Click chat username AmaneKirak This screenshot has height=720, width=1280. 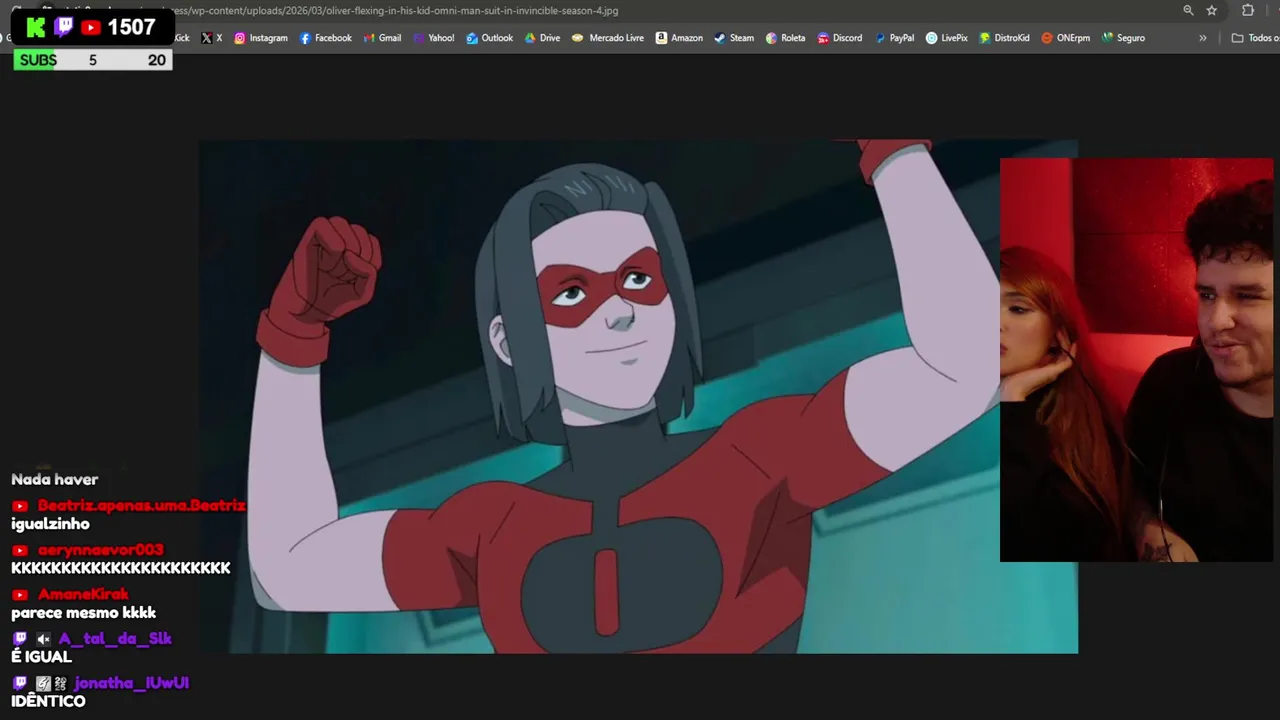[x=83, y=594]
